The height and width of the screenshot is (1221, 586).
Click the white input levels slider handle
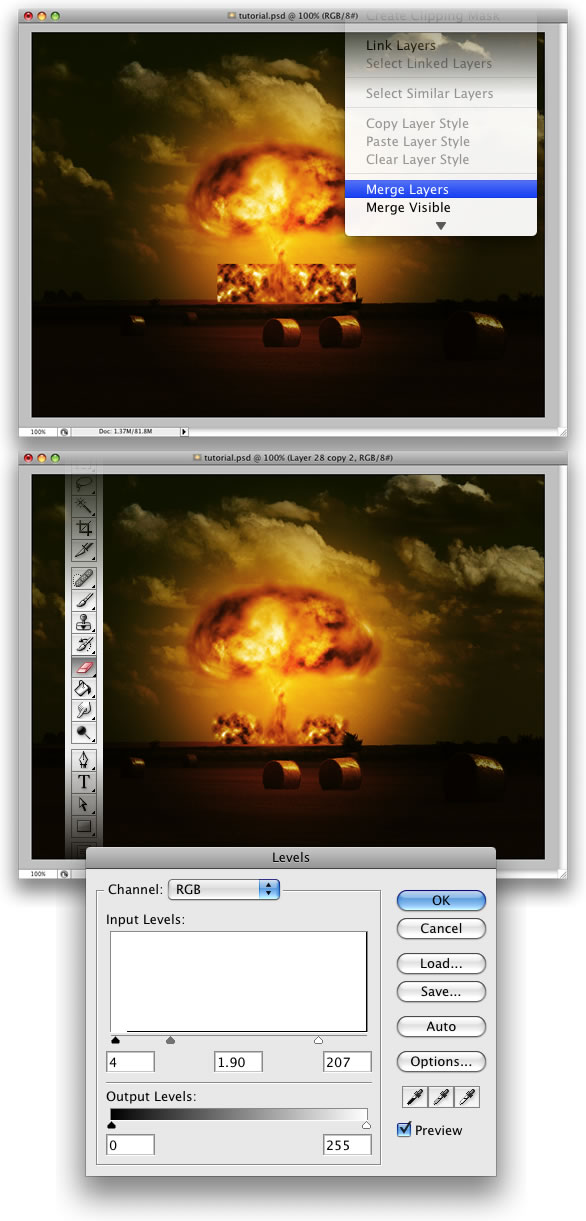[x=318, y=1040]
